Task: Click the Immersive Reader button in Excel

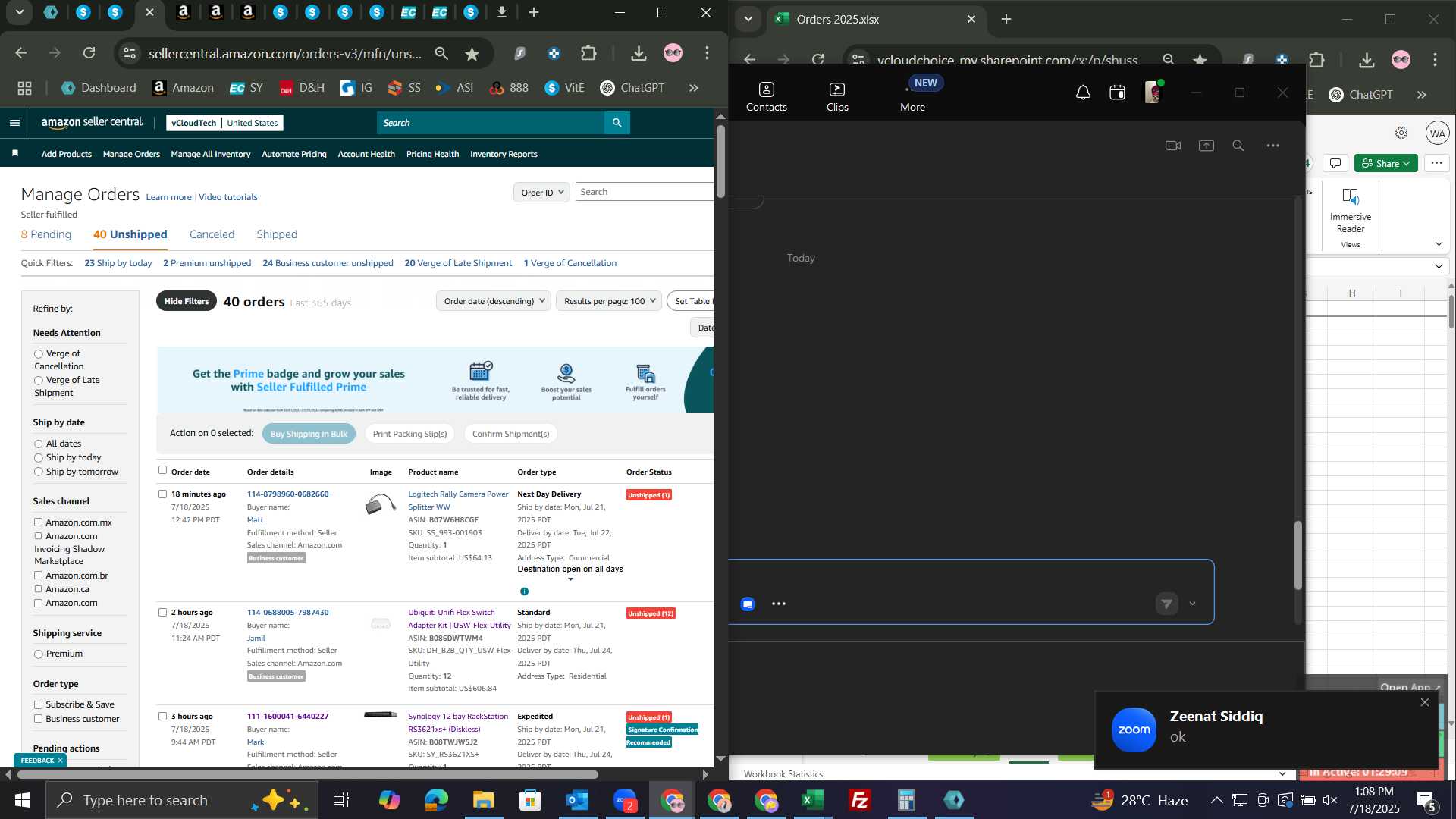Action: pos(1351,210)
